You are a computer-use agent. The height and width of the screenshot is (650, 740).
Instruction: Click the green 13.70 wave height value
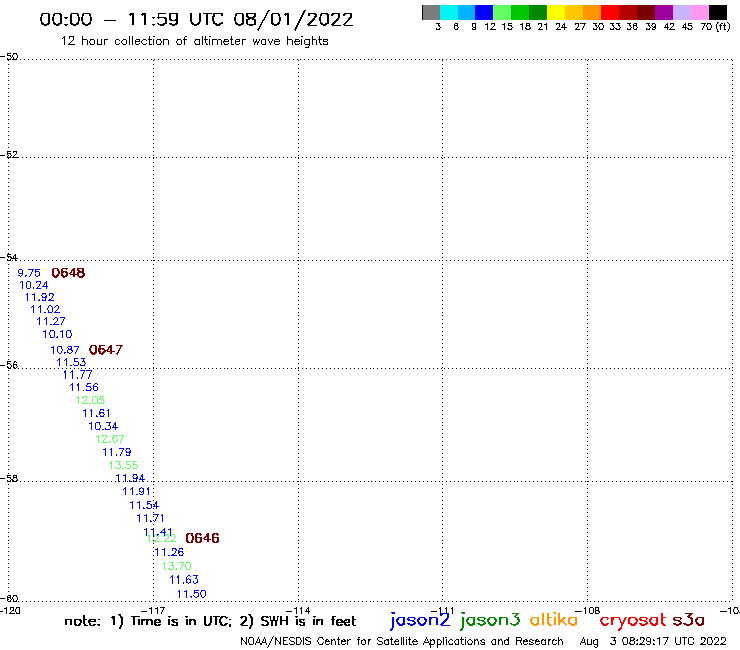click(177, 566)
